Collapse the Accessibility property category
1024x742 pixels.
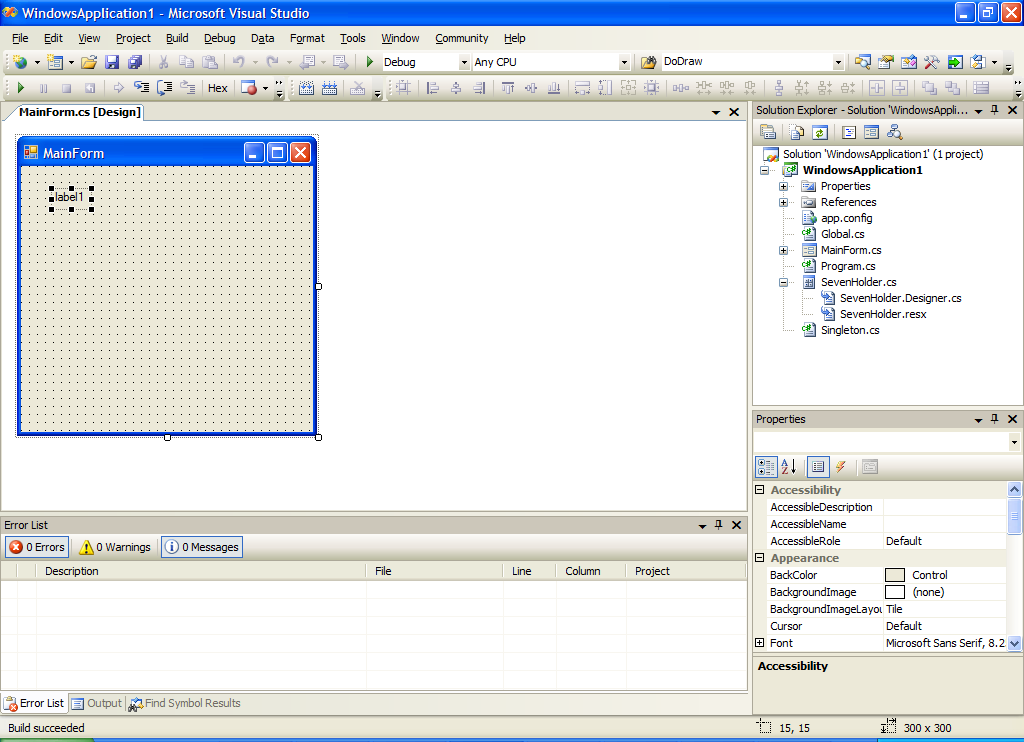(760, 489)
